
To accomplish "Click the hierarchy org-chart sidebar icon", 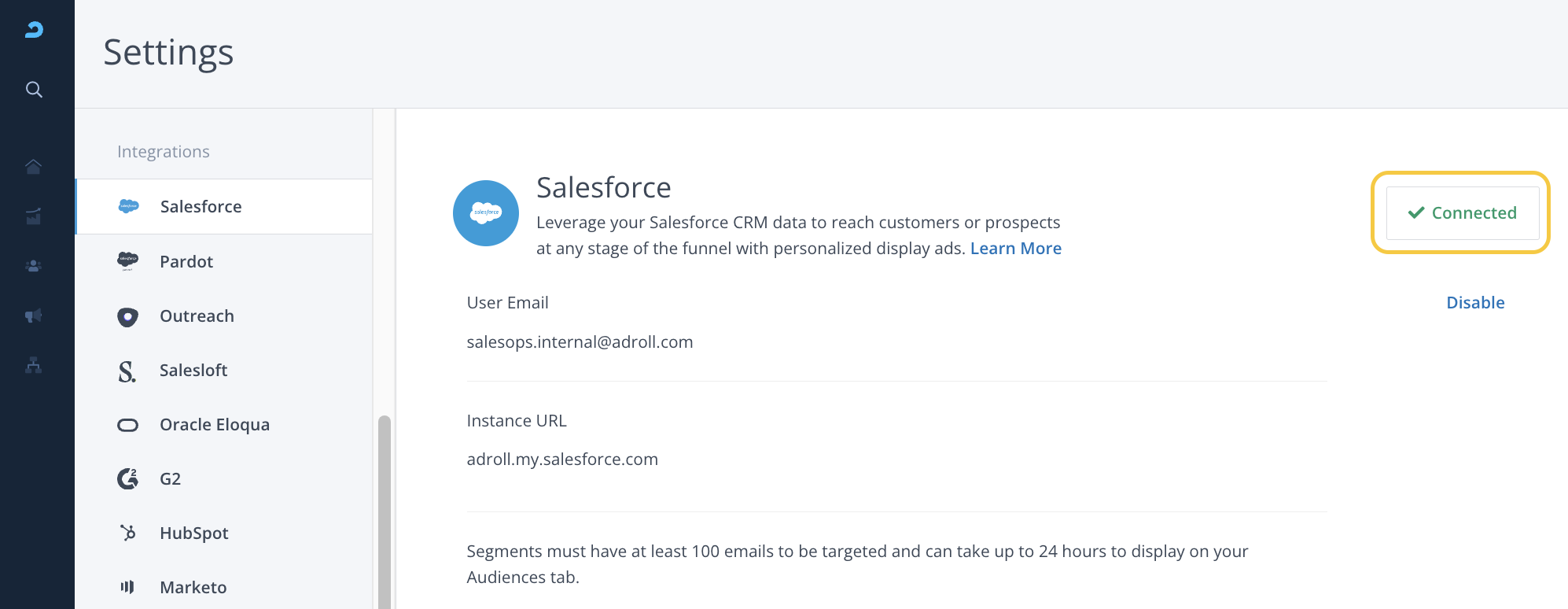I will click(34, 365).
